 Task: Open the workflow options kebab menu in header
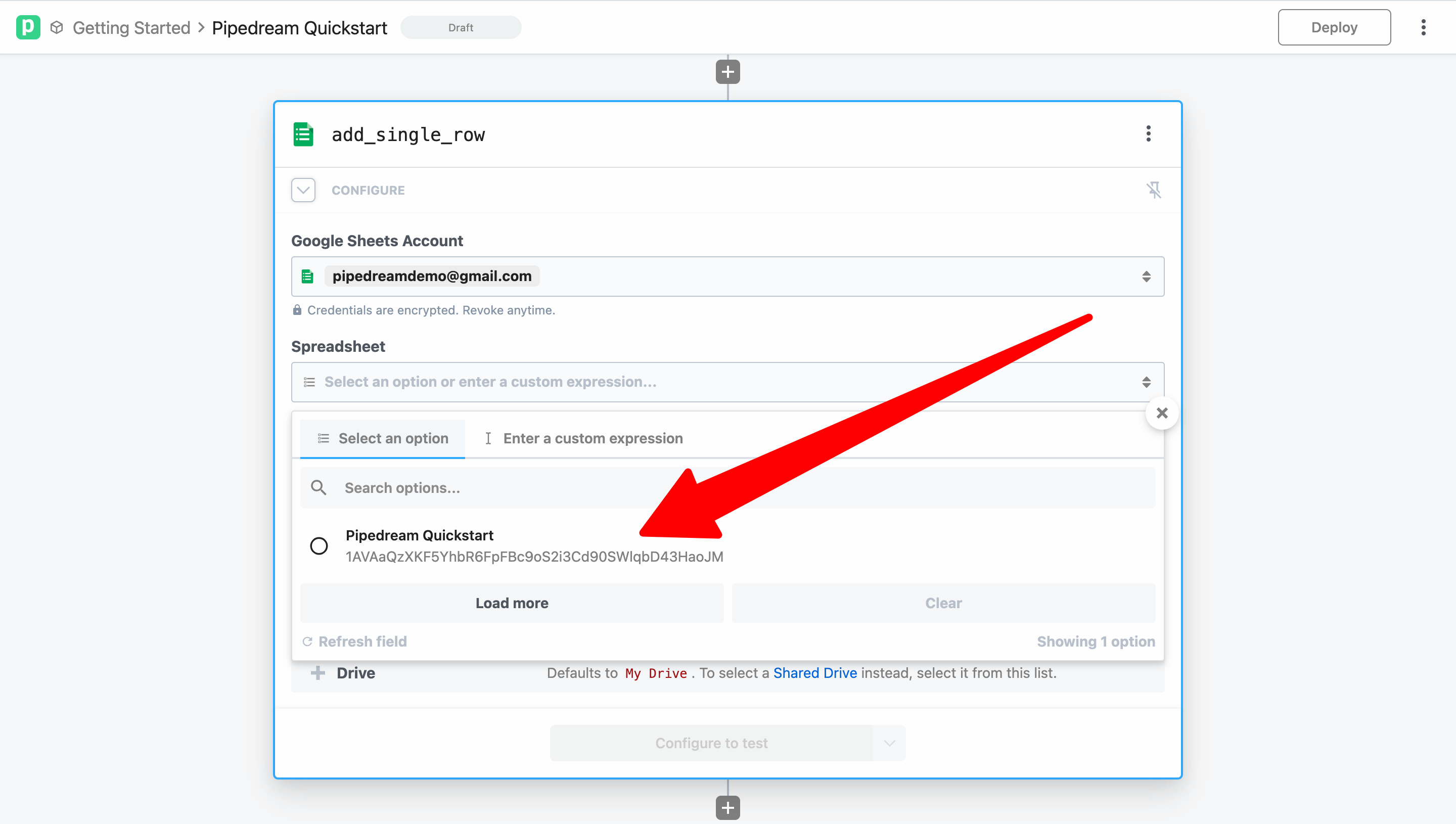pos(1423,27)
